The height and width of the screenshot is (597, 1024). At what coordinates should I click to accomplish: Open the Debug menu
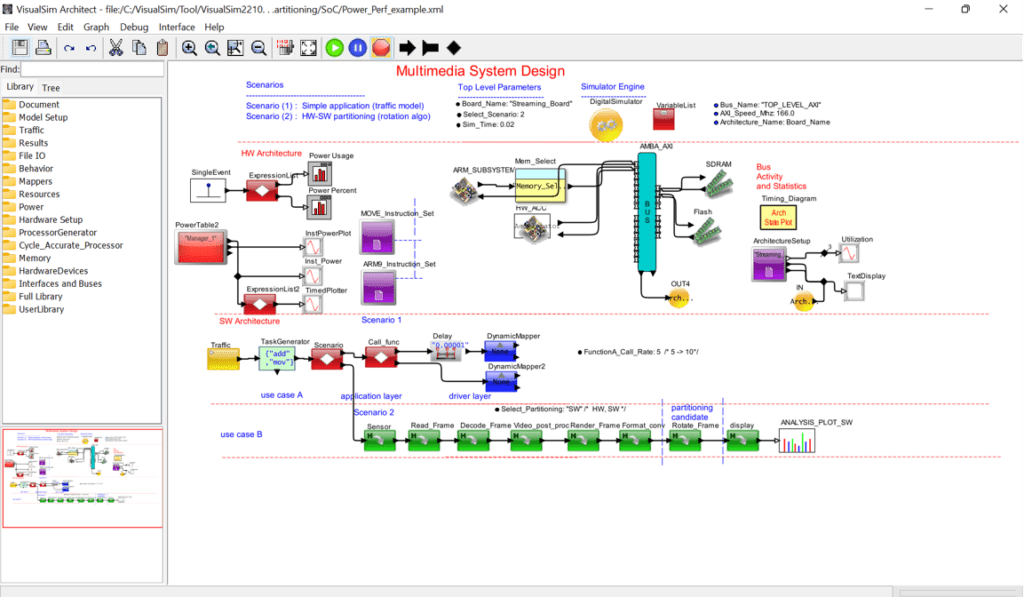tap(134, 26)
